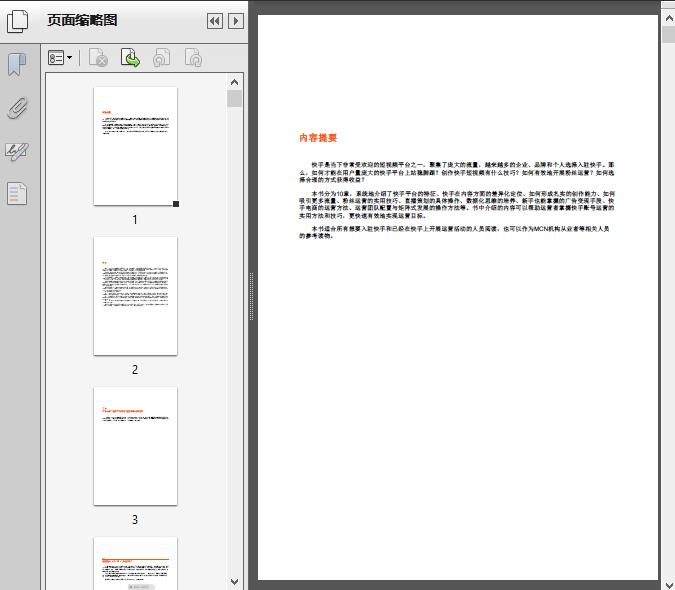Viewport: 675px width, 590px height.
Task: Click the 页面缩略图 panel title
Action: point(82,21)
